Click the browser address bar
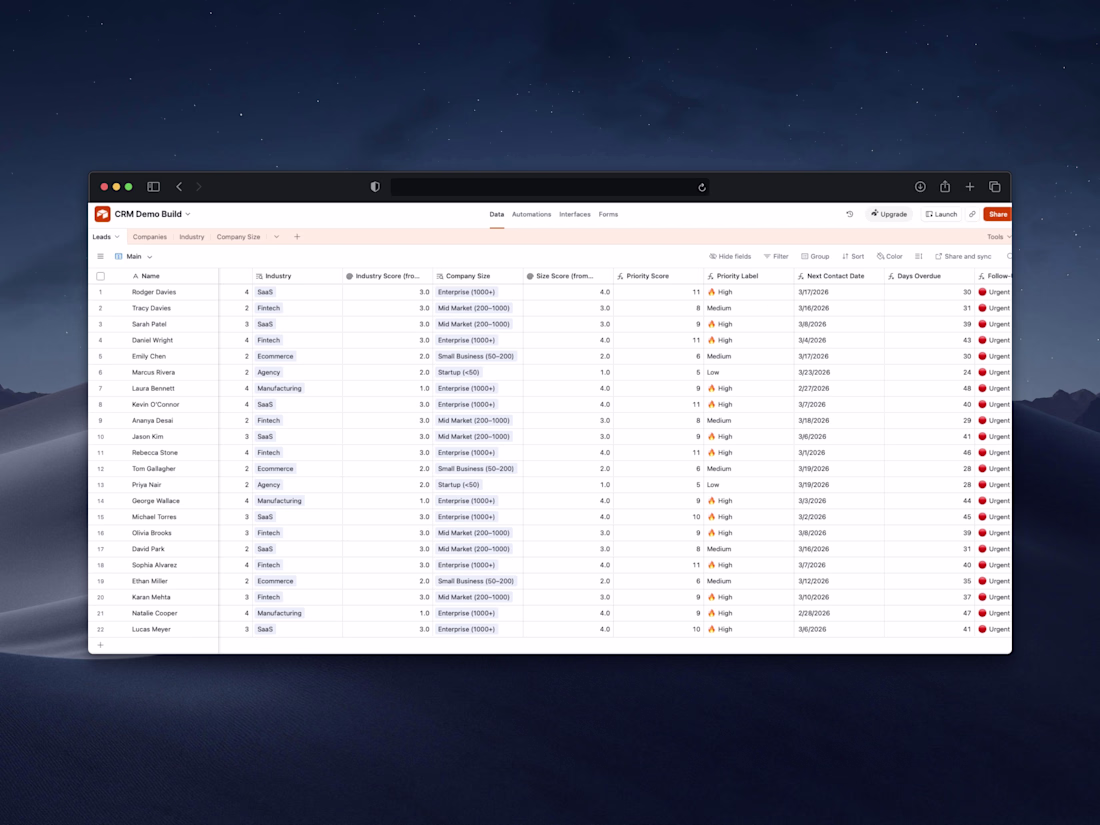This screenshot has width=1100, height=825. click(549, 187)
